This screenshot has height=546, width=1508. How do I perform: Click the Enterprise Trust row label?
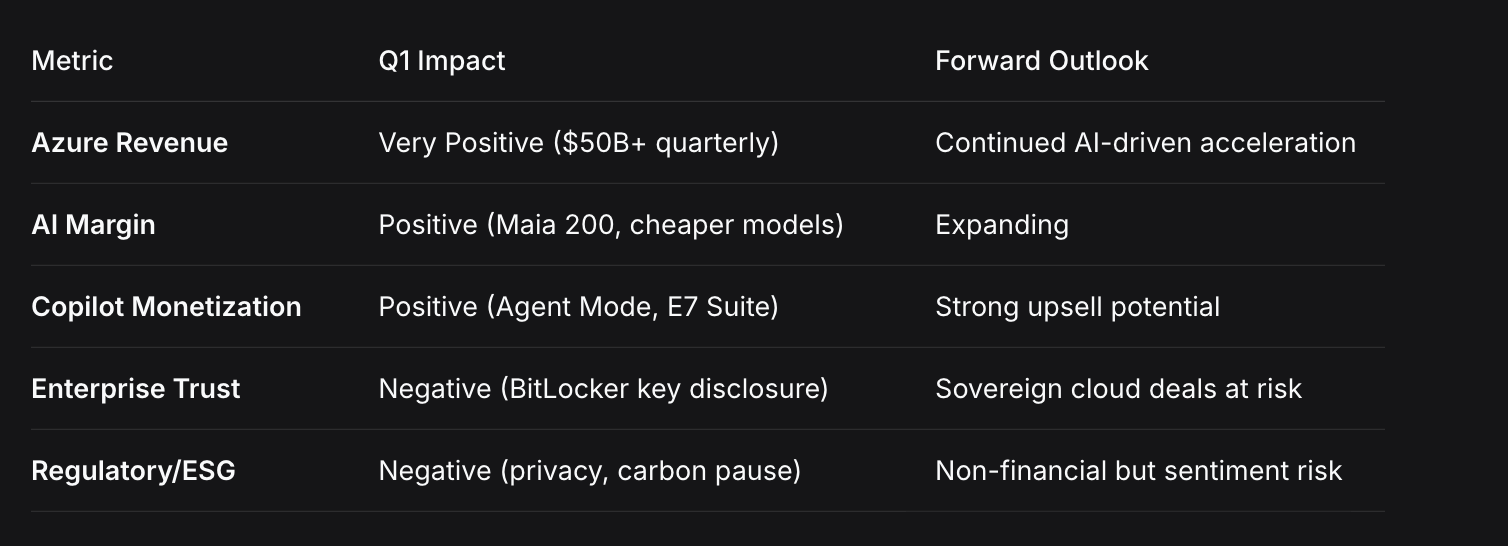pos(136,389)
